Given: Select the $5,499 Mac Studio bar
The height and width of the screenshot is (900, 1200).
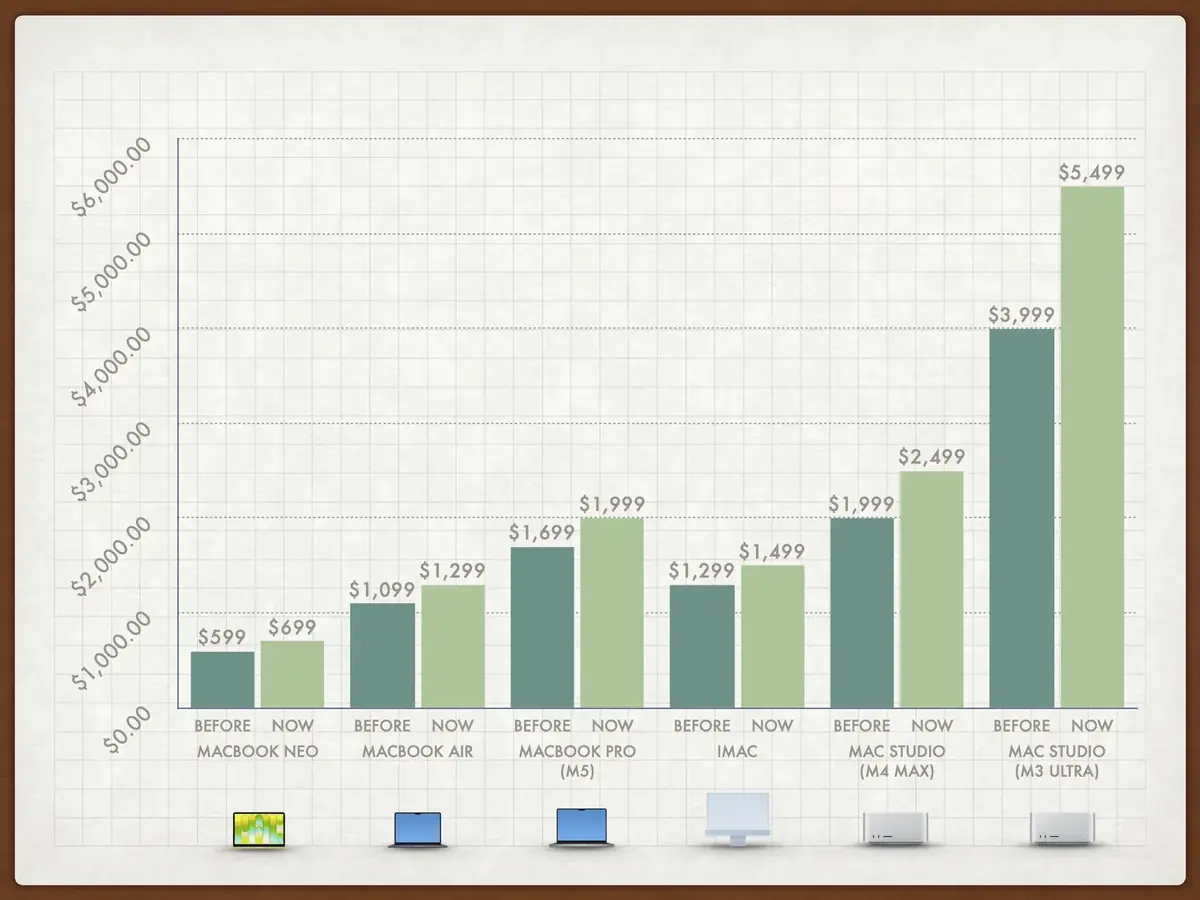Looking at the screenshot, I should [x=1092, y=447].
